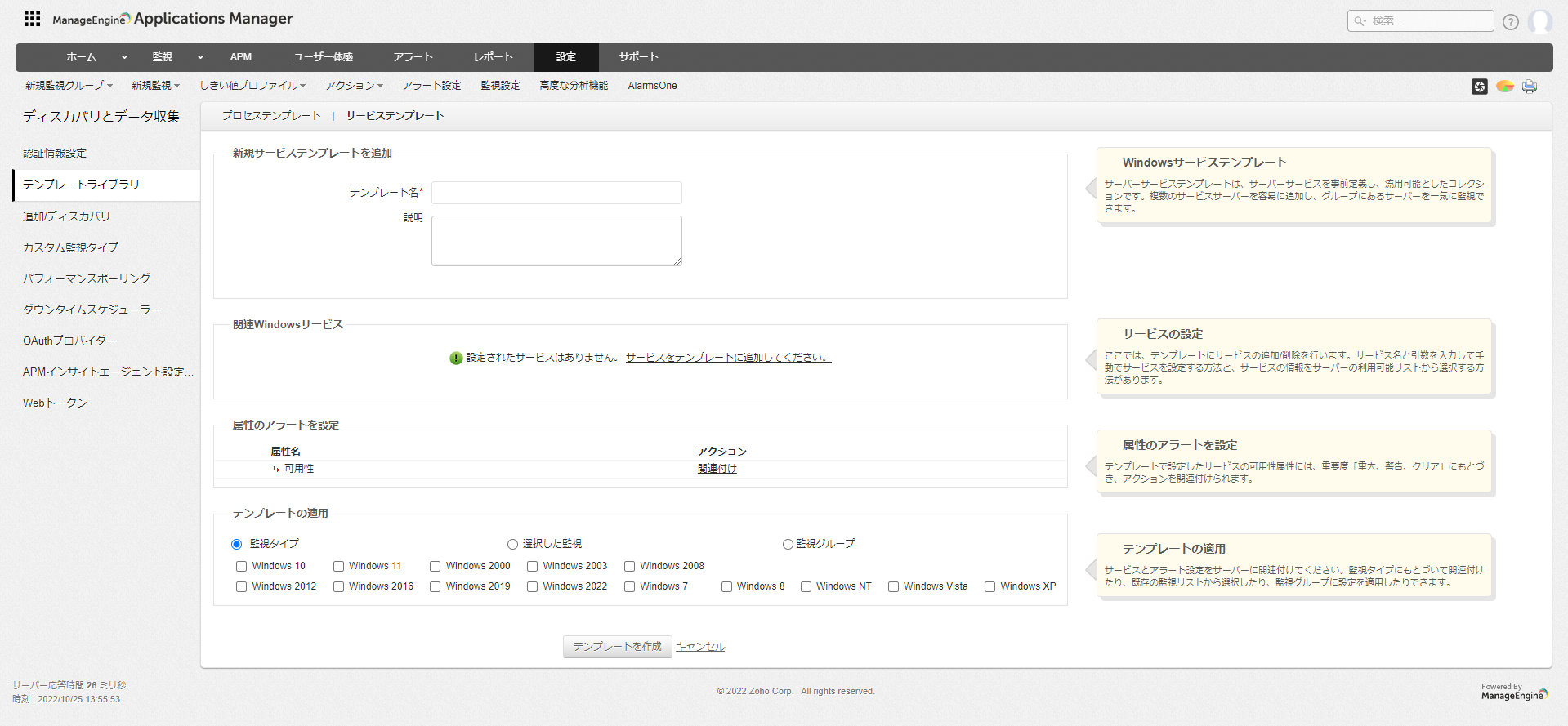Check the Windows 11 checkbox
Screen dimensions: 1568x726
point(338,566)
